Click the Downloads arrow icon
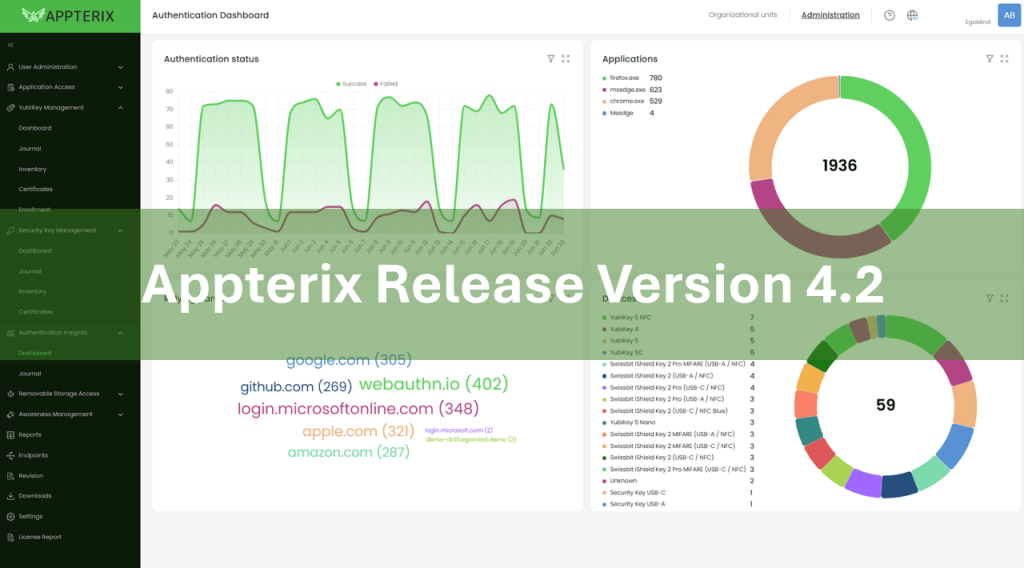1024x568 pixels. coord(10,496)
